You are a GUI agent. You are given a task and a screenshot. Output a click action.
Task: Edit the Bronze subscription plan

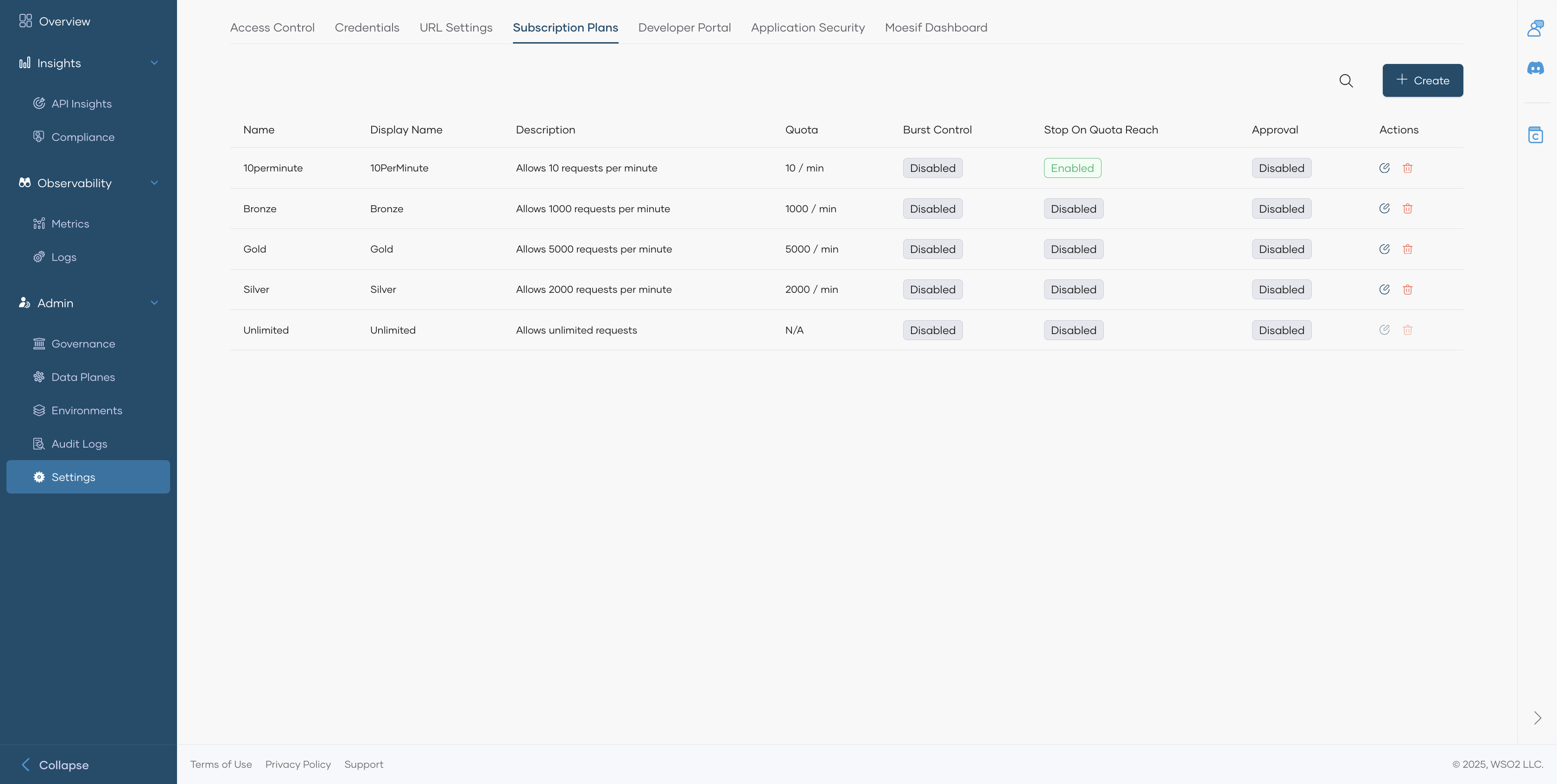[1385, 208]
